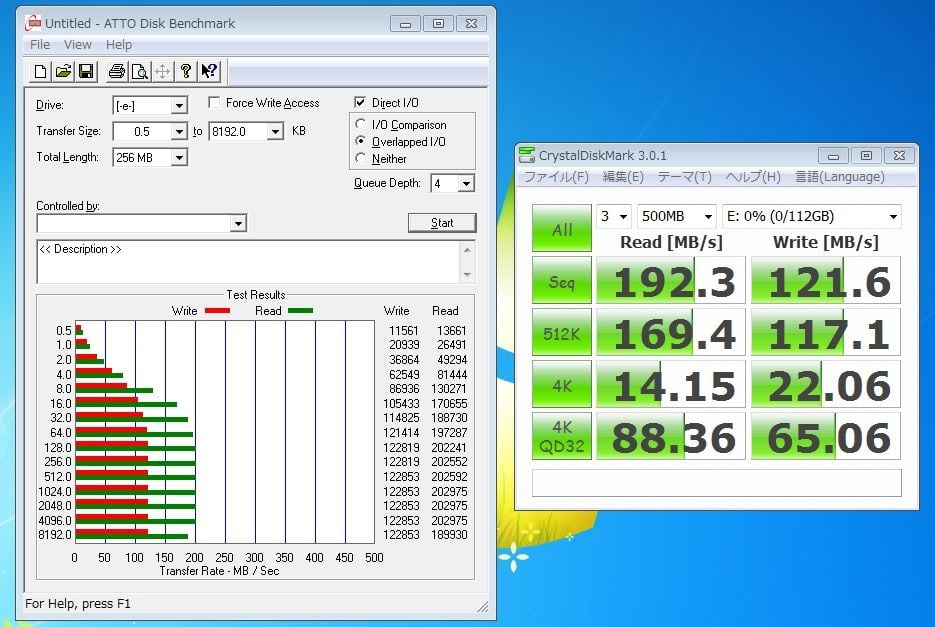Image resolution: width=935 pixels, height=627 pixels.
Task: Click the question mark About icon
Action: click(x=185, y=72)
